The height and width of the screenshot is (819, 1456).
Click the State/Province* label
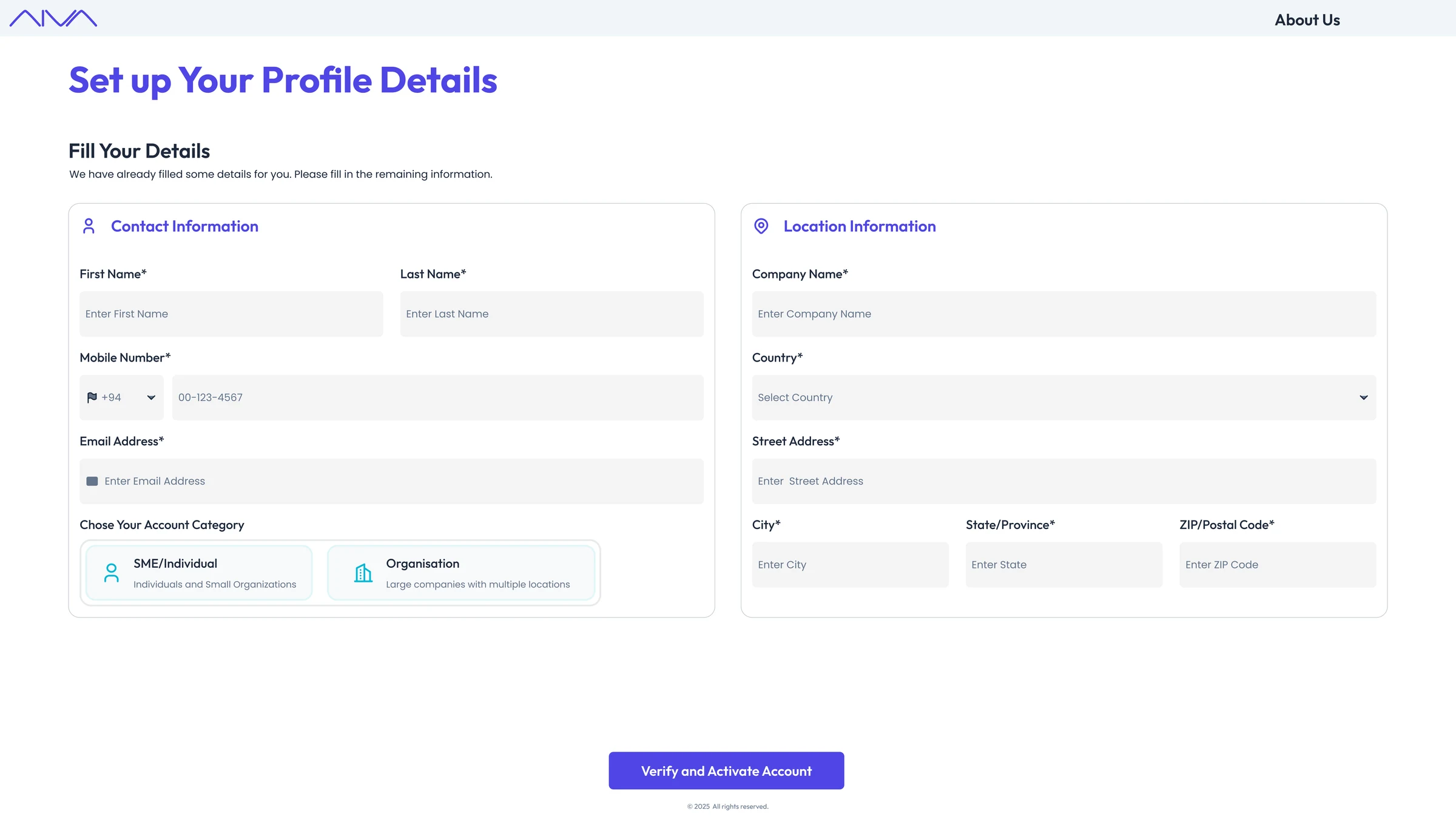point(1010,525)
